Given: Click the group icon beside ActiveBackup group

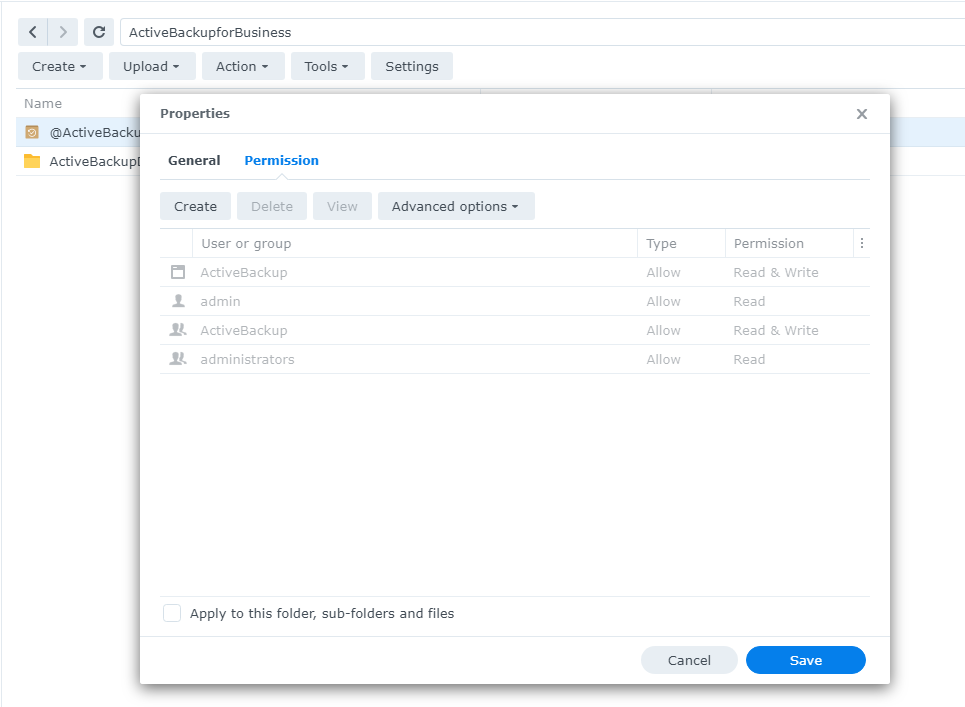Looking at the screenshot, I should (177, 330).
